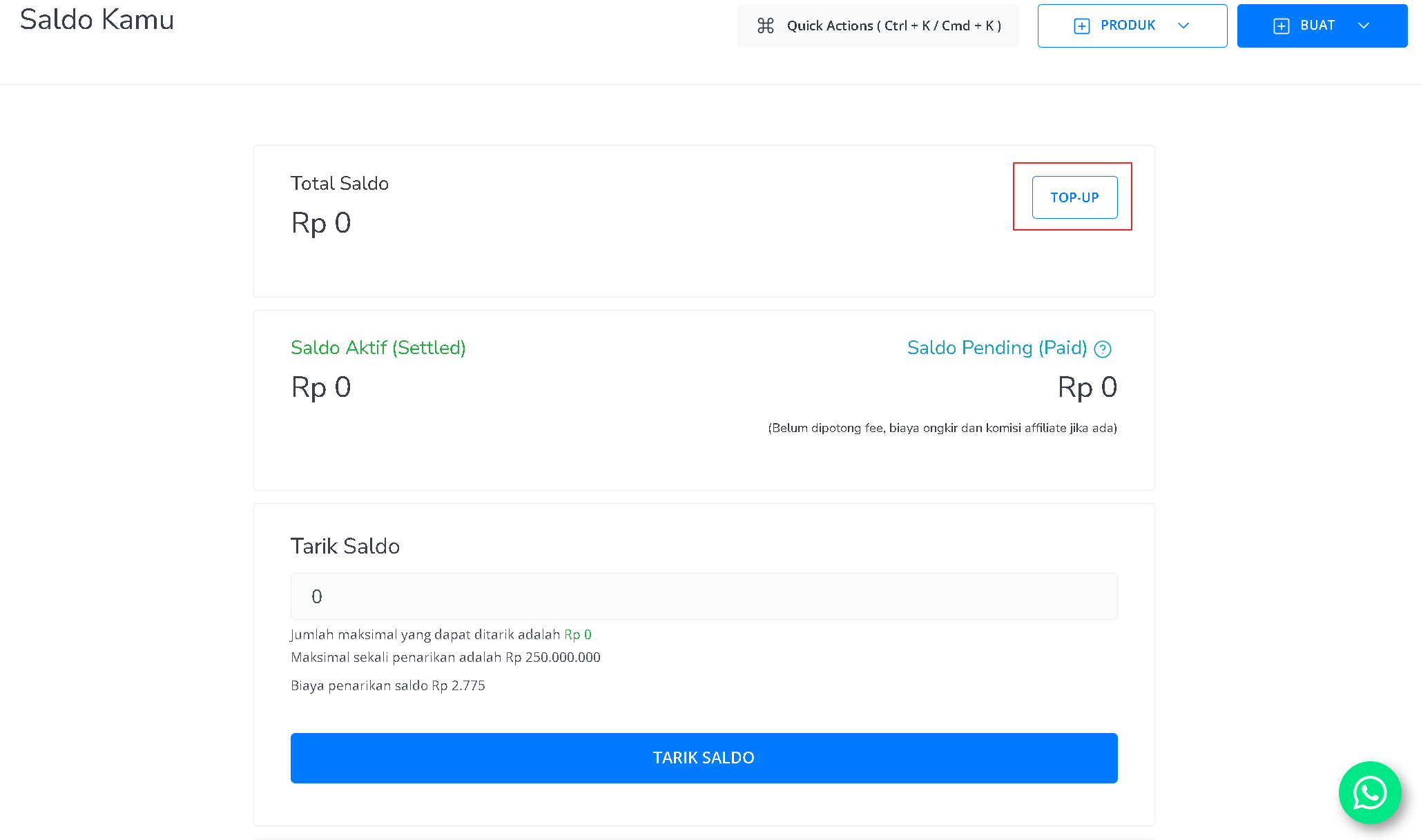Submit withdrawal with TARIK SALDO button
The image size is (1421, 840).
coord(704,758)
